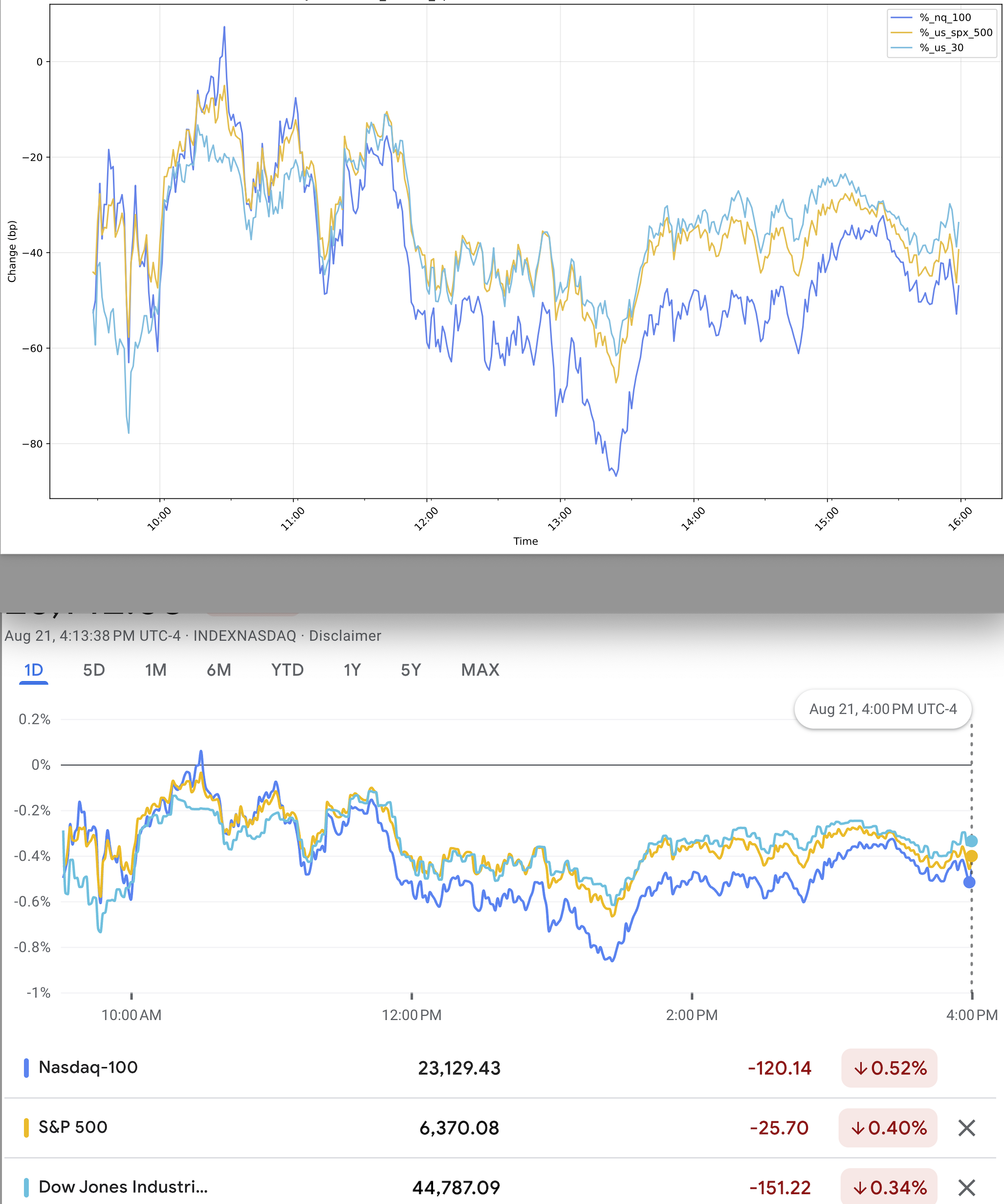Screen dimensions: 1004x1204
Task: Open the Nasdaq-100 index row
Action: point(88,1068)
